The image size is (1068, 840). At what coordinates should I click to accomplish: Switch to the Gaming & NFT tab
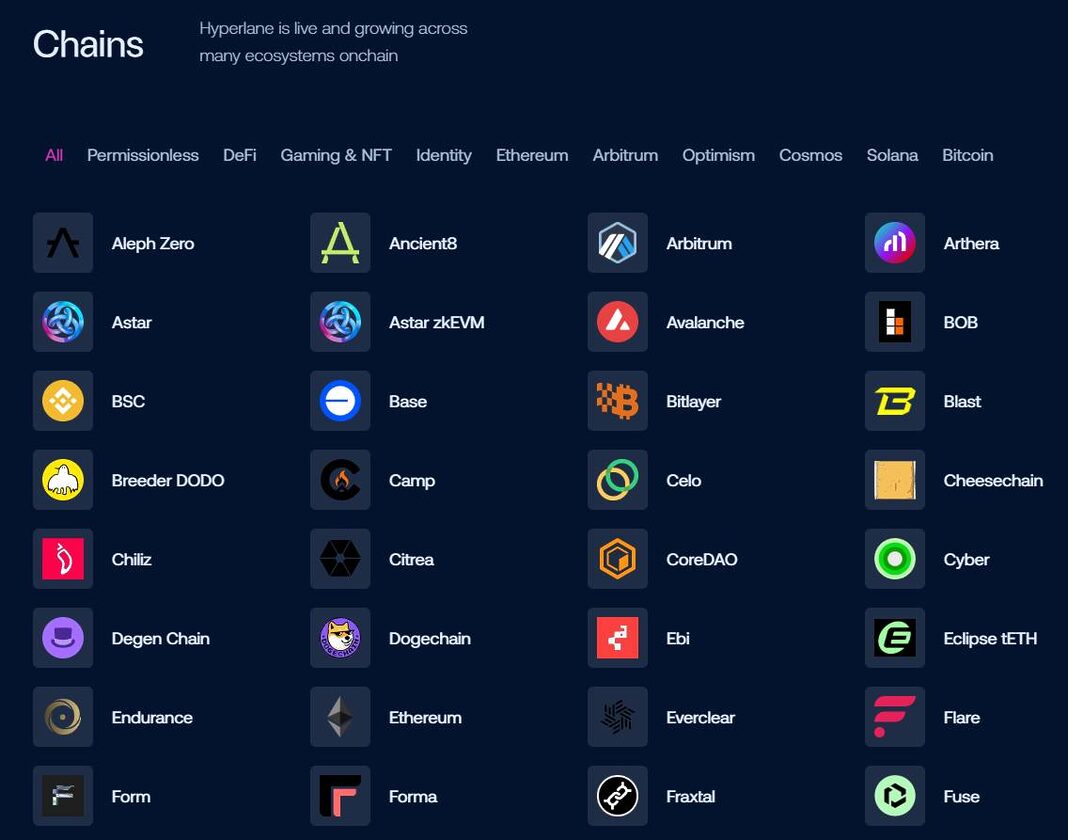[x=336, y=155]
